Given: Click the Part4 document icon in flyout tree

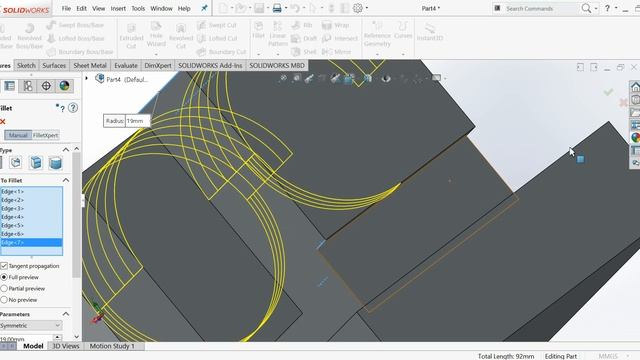Looking at the screenshot, I should [x=100, y=78].
